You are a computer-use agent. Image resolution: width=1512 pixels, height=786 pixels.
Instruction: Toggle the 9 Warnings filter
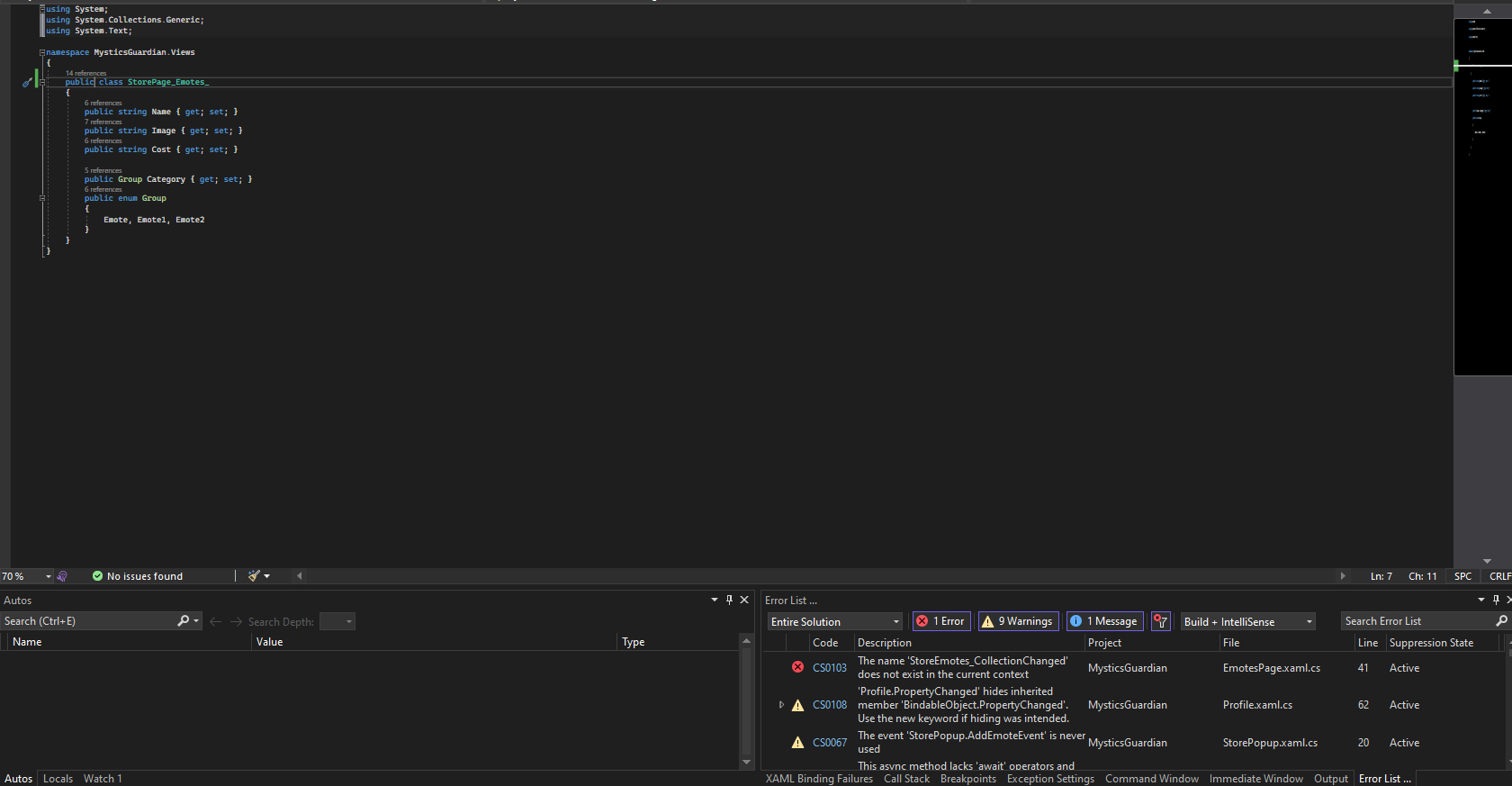pyautogui.click(x=1018, y=621)
